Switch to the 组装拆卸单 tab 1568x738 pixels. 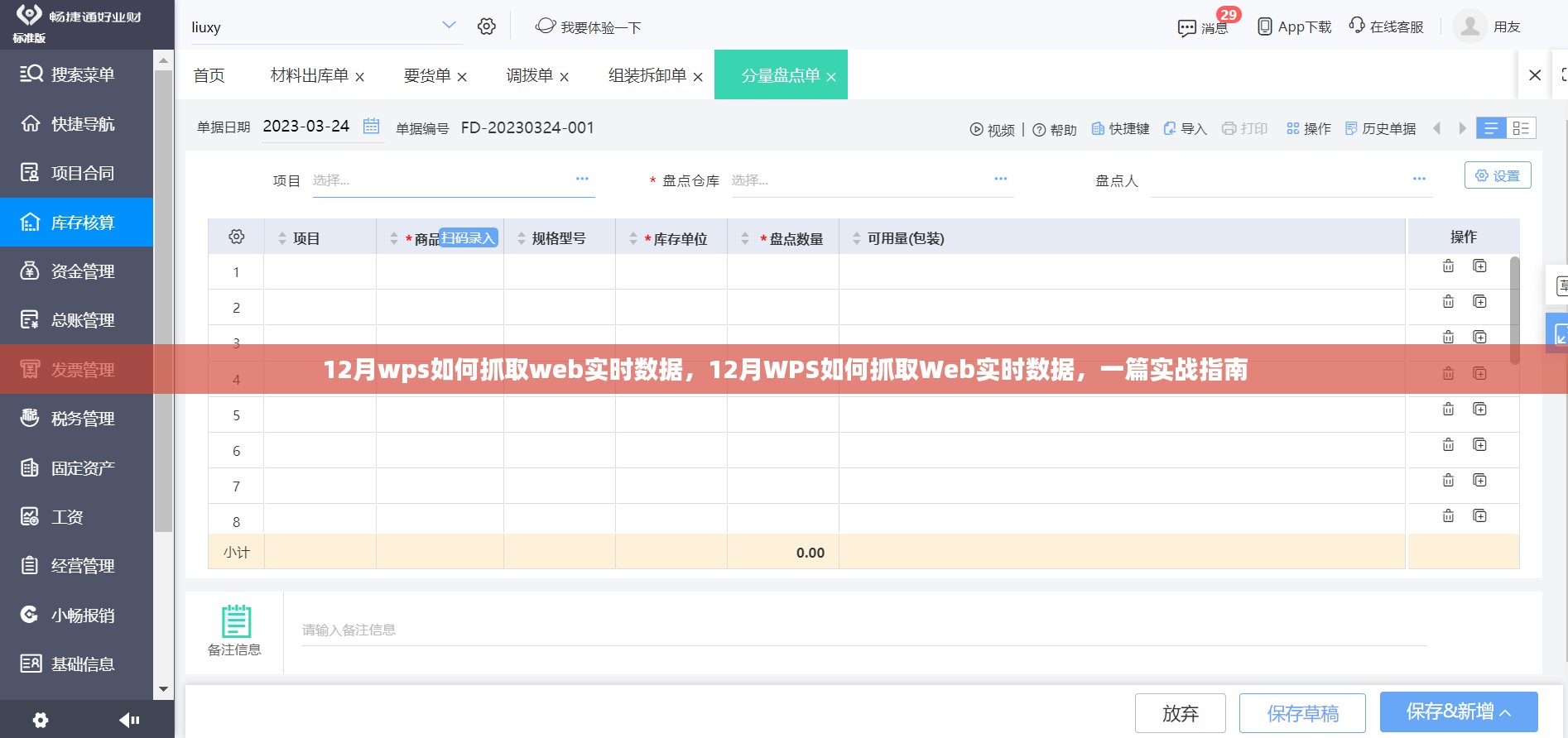coord(647,75)
